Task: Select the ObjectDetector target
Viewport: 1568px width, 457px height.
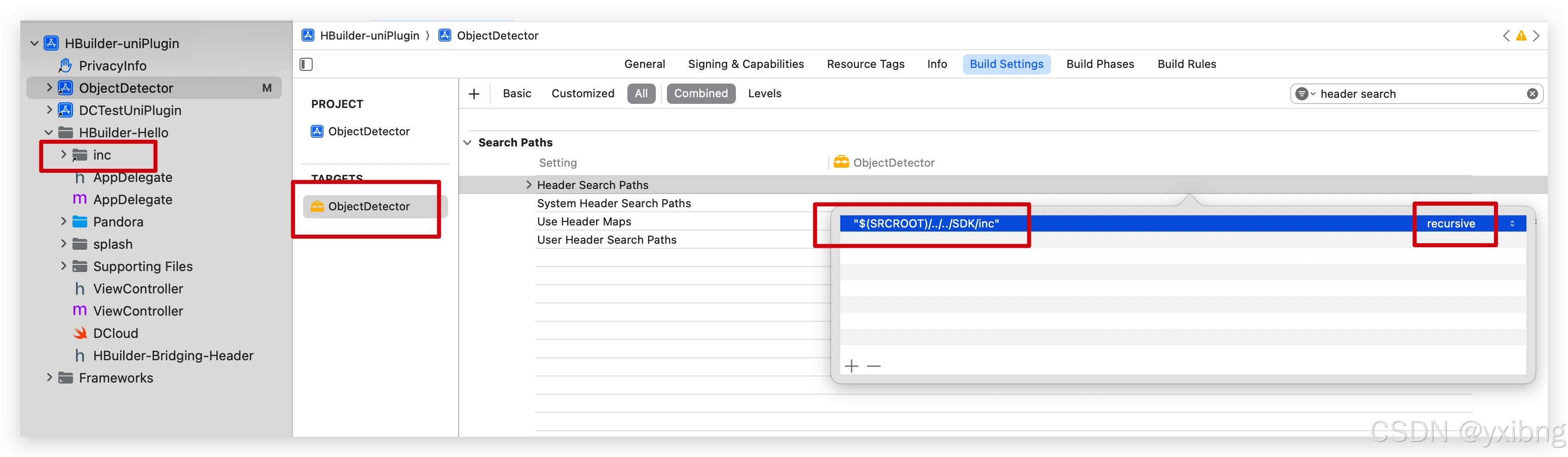Action: (376, 206)
